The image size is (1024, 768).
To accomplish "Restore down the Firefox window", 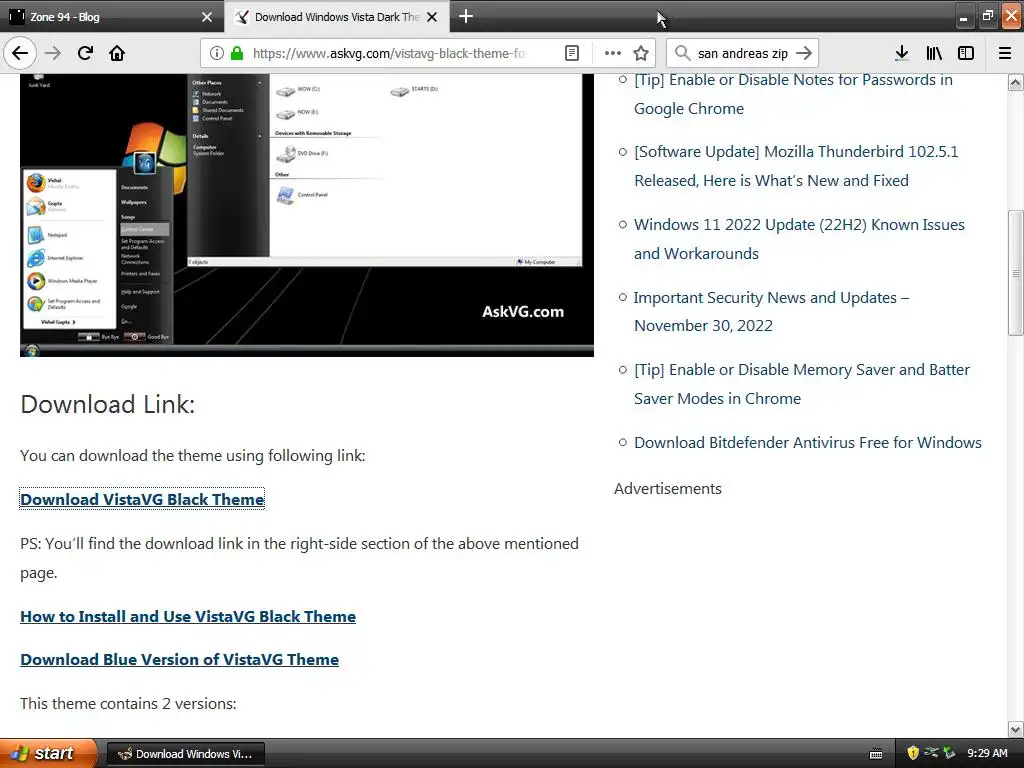I will [x=987, y=16].
